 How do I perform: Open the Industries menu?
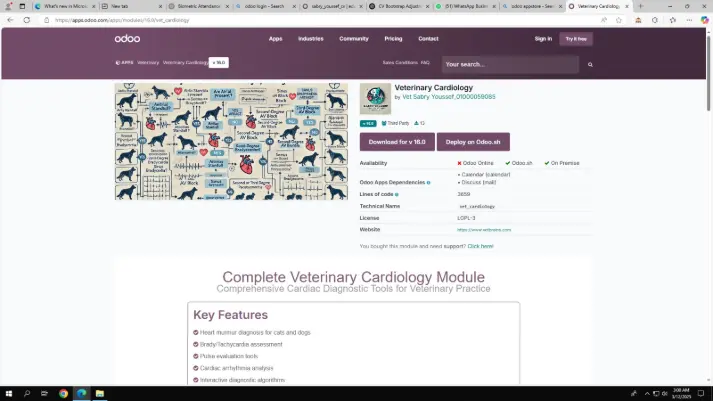(311, 39)
